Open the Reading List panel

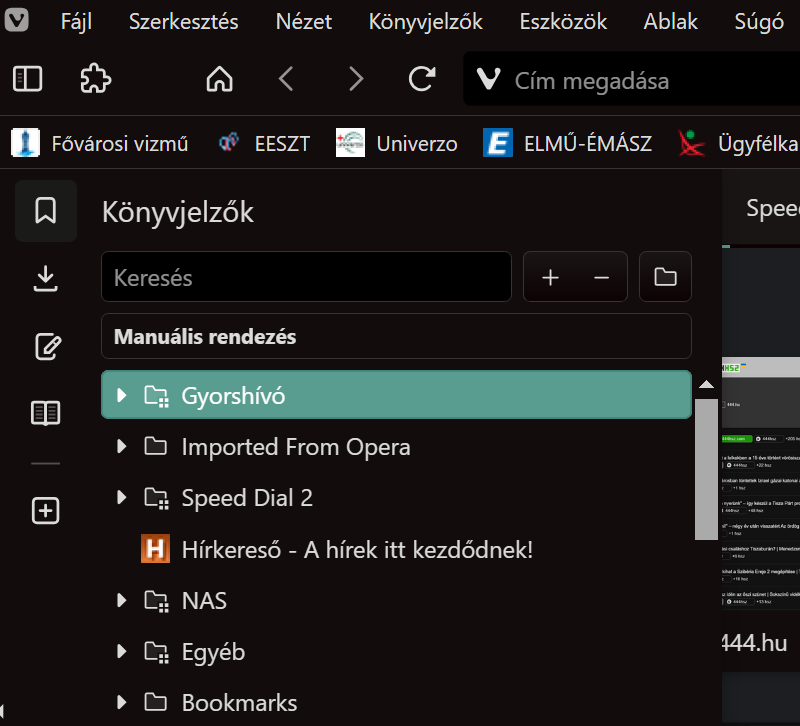pos(45,413)
